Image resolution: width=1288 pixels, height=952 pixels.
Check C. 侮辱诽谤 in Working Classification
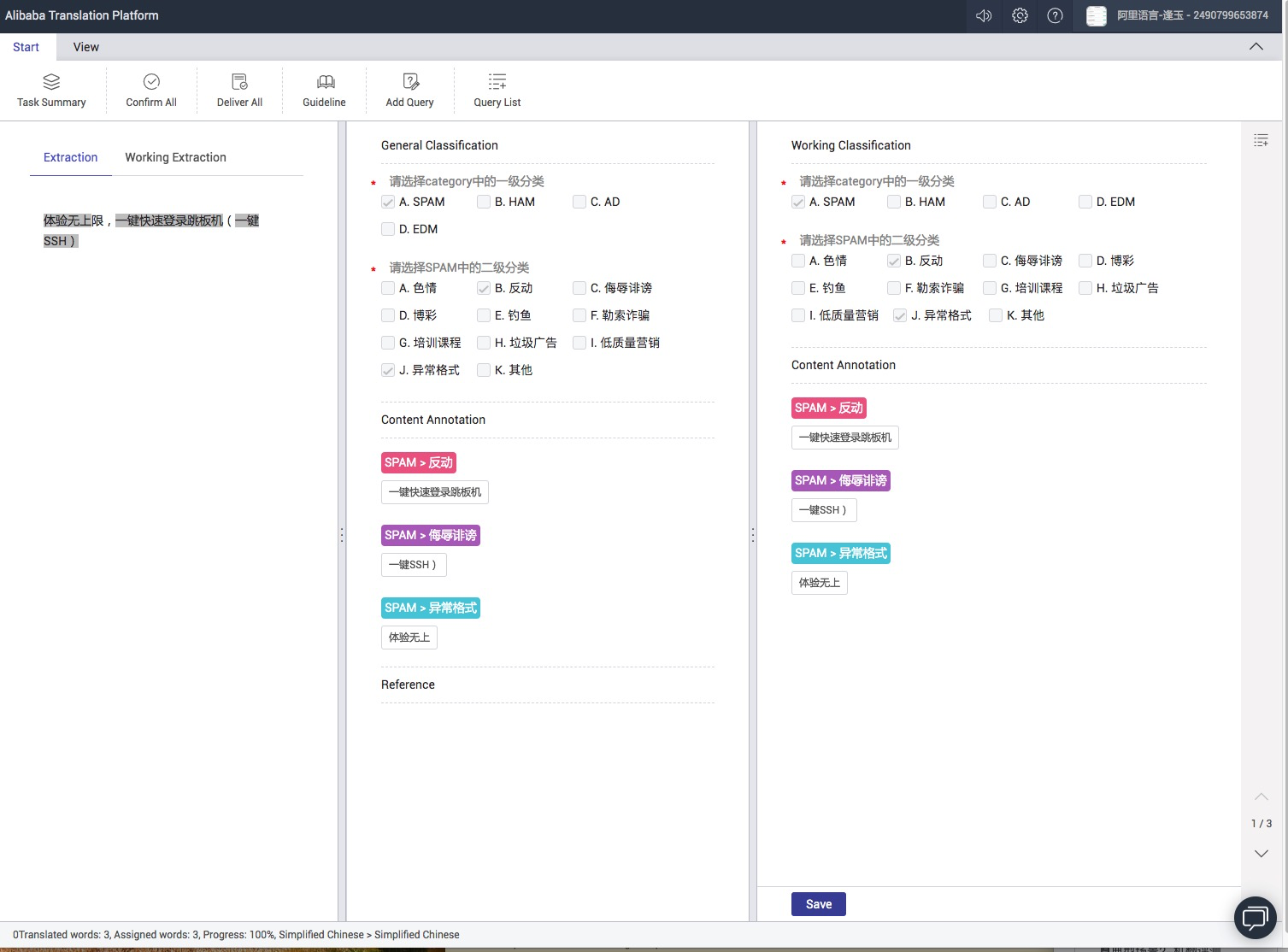[990, 261]
